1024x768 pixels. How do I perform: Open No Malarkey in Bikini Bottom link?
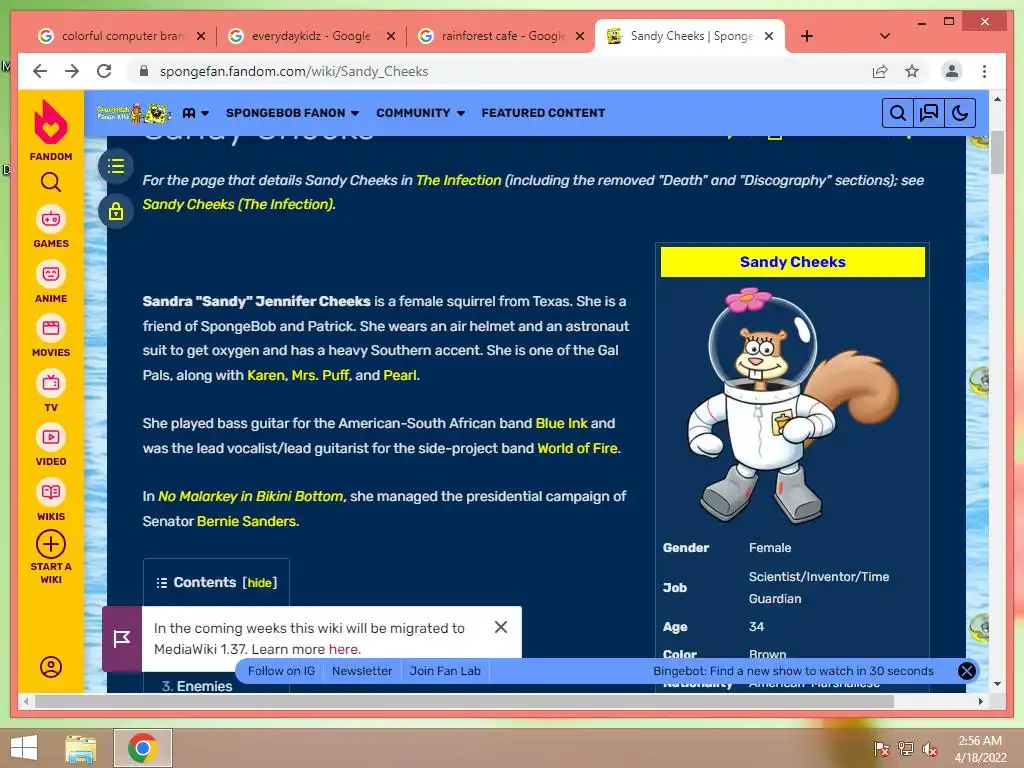click(250, 496)
